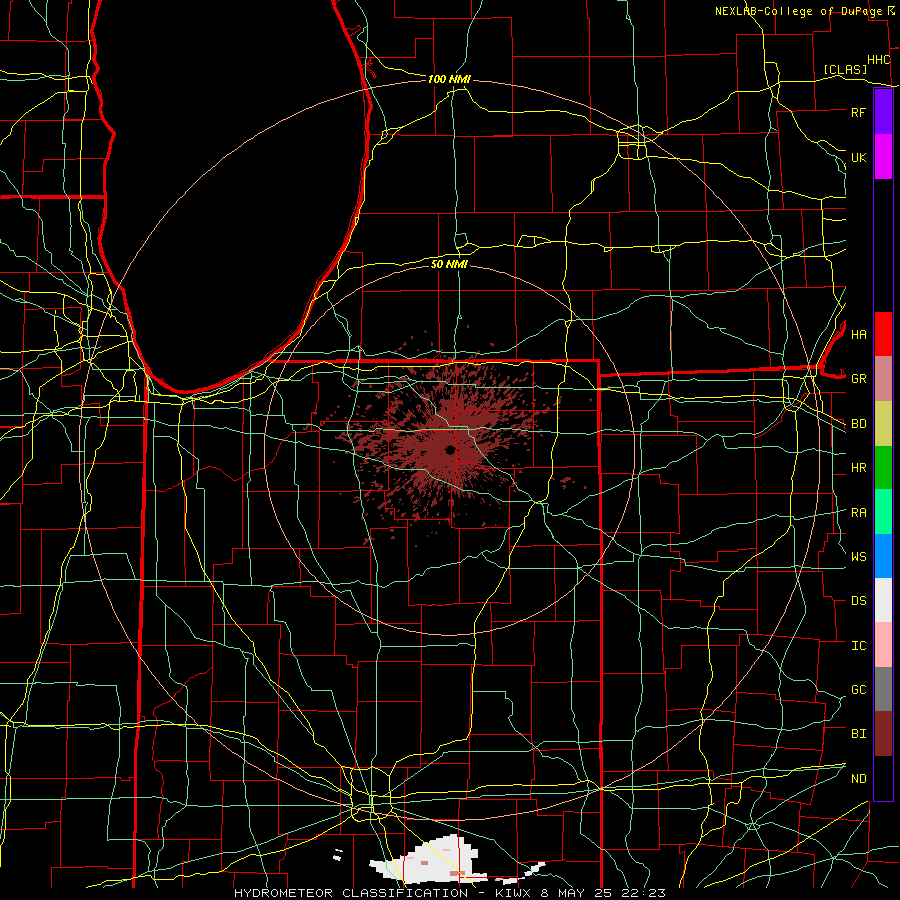Click the light pink IC ice crystals swatch

click(x=883, y=645)
